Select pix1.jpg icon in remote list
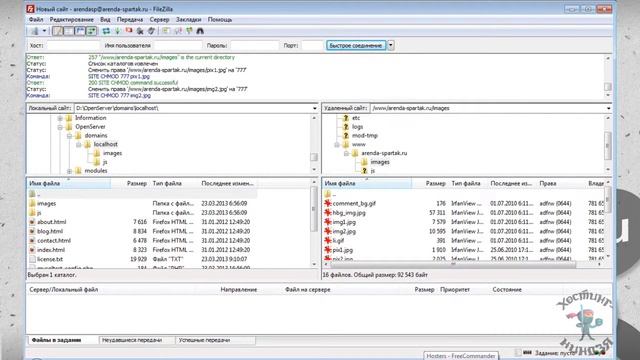 (328, 250)
